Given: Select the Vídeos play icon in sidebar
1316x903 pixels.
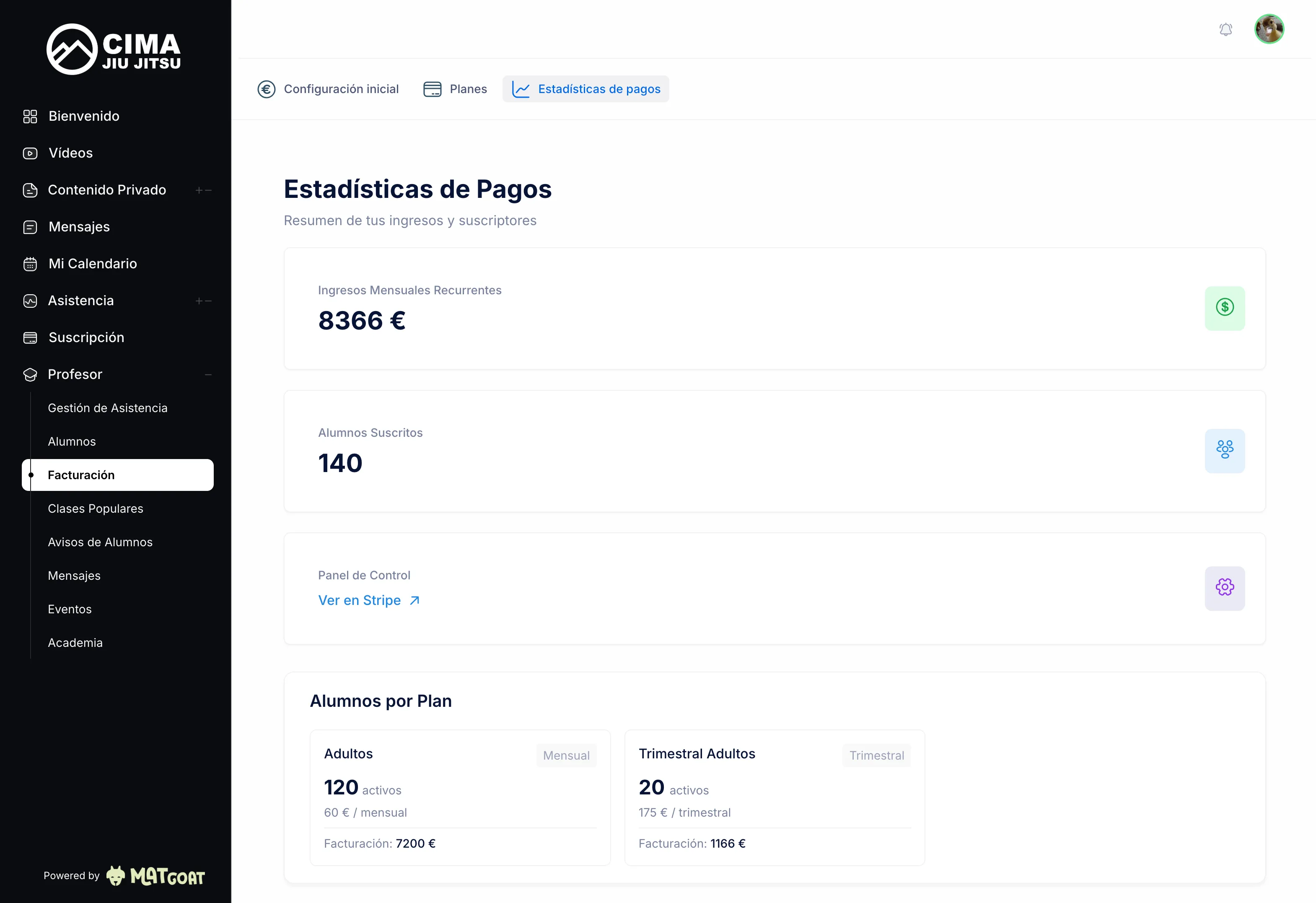Looking at the screenshot, I should 31,153.
